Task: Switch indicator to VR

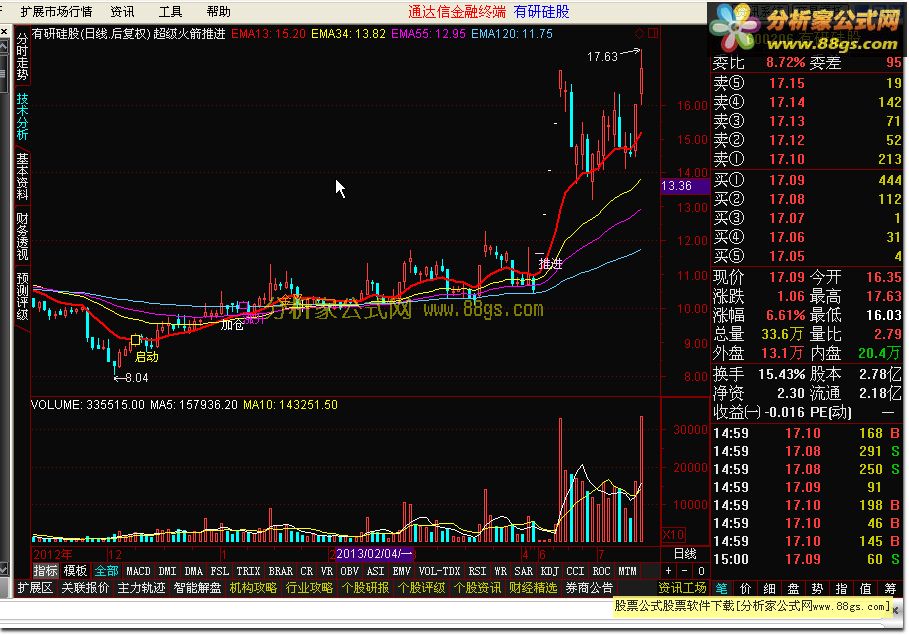Action: click(326, 571)
